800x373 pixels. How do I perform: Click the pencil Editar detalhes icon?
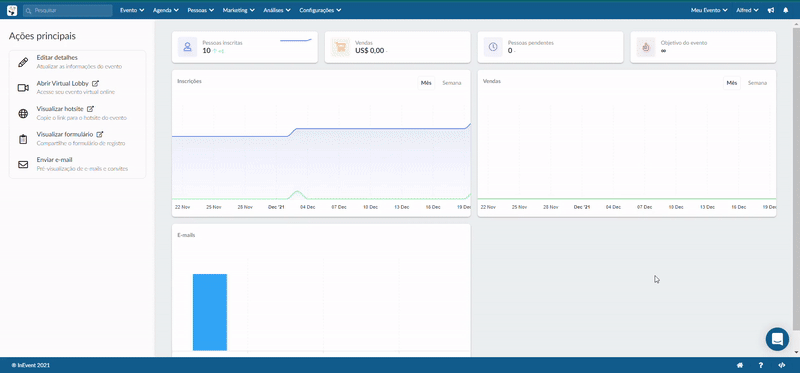tap(23, 62)
